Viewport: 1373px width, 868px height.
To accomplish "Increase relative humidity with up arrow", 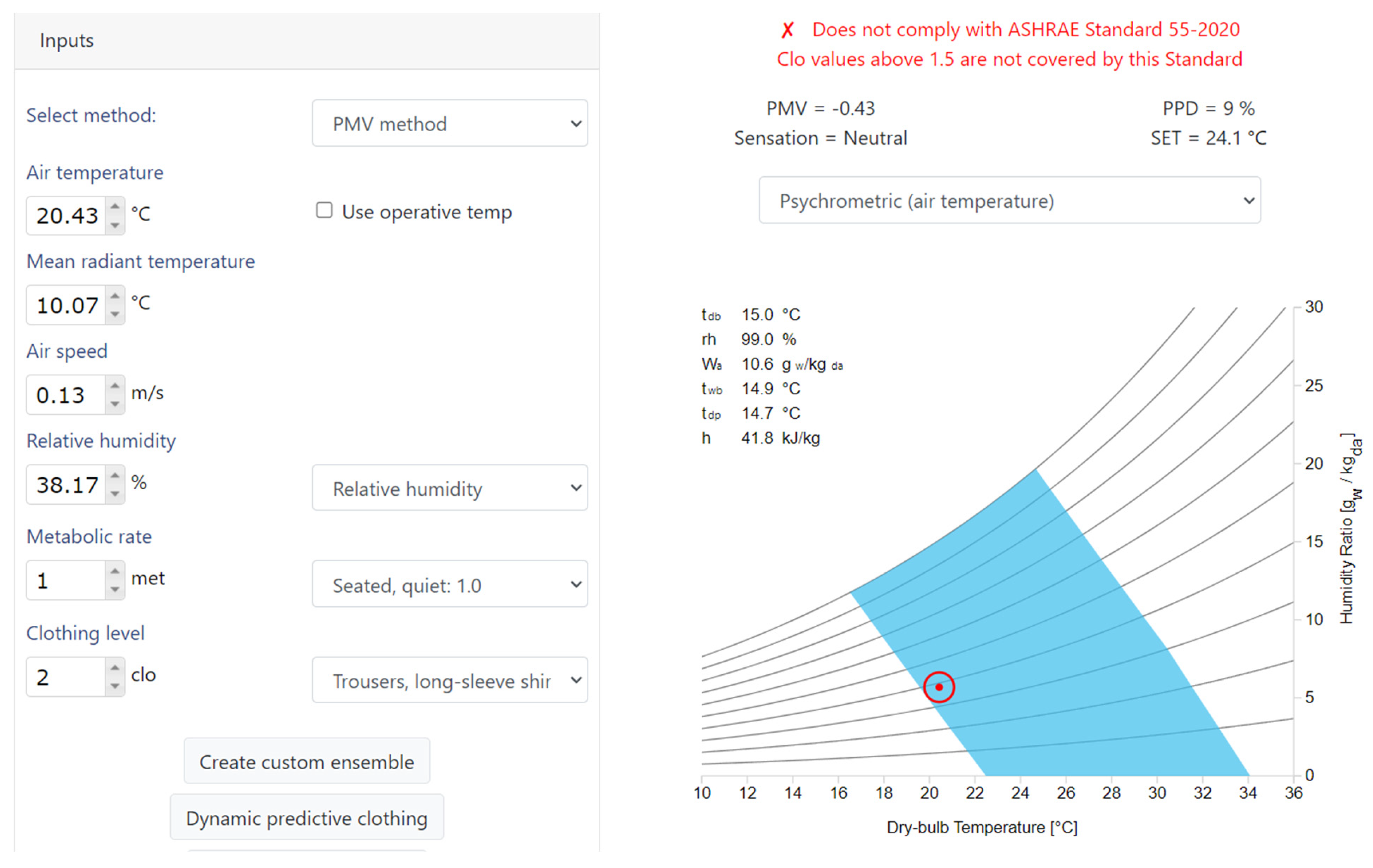I will (115, 475).
